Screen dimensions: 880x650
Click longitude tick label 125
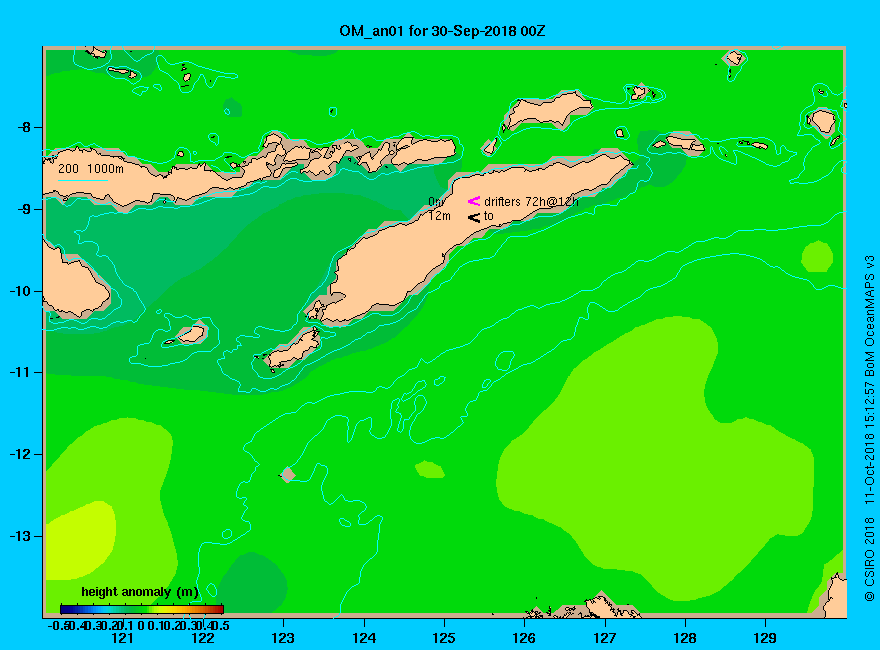point(444,638)
